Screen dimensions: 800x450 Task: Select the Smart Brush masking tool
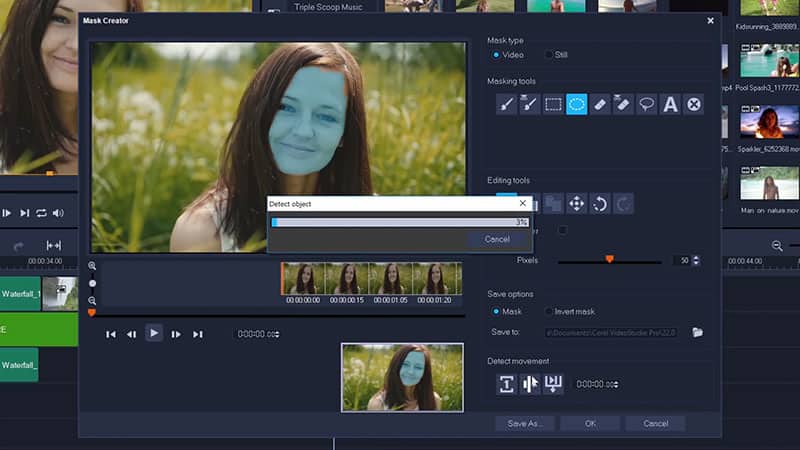point(530,105)
